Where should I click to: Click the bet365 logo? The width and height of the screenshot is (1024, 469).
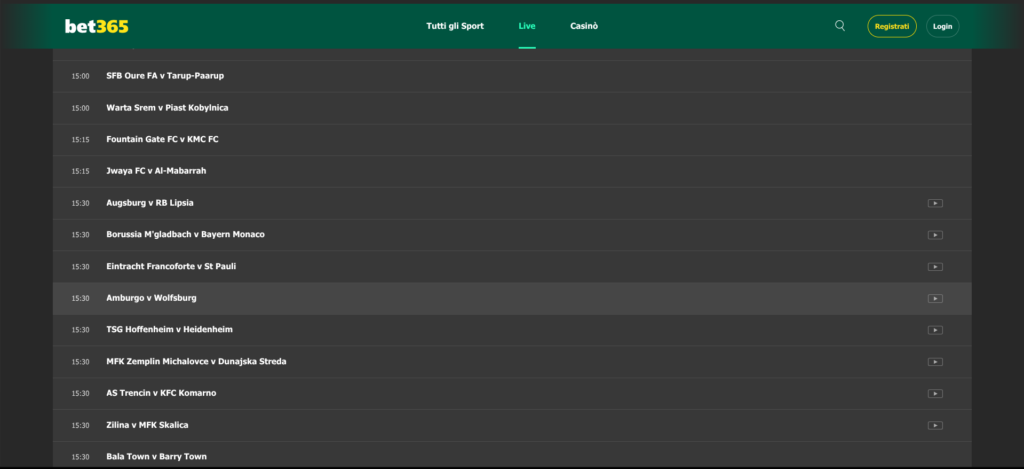97,26
